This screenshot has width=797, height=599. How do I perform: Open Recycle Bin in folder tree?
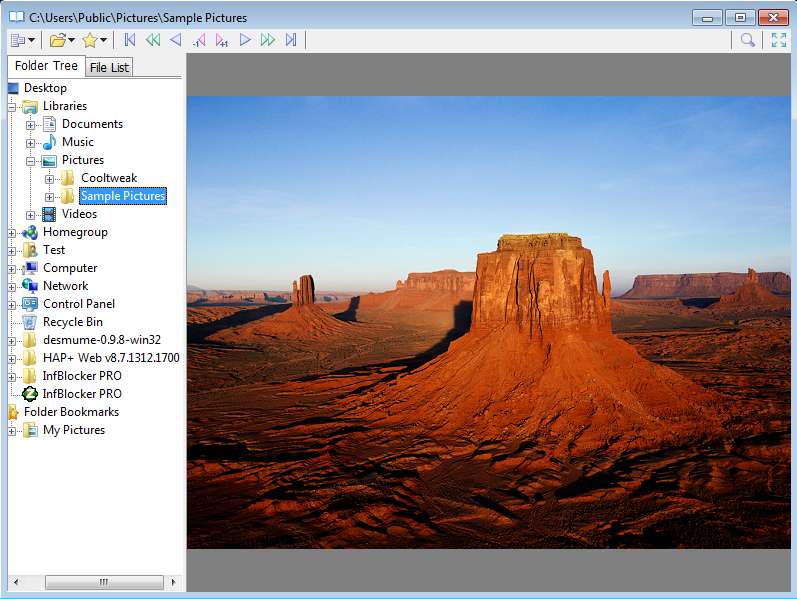[72, 322]
